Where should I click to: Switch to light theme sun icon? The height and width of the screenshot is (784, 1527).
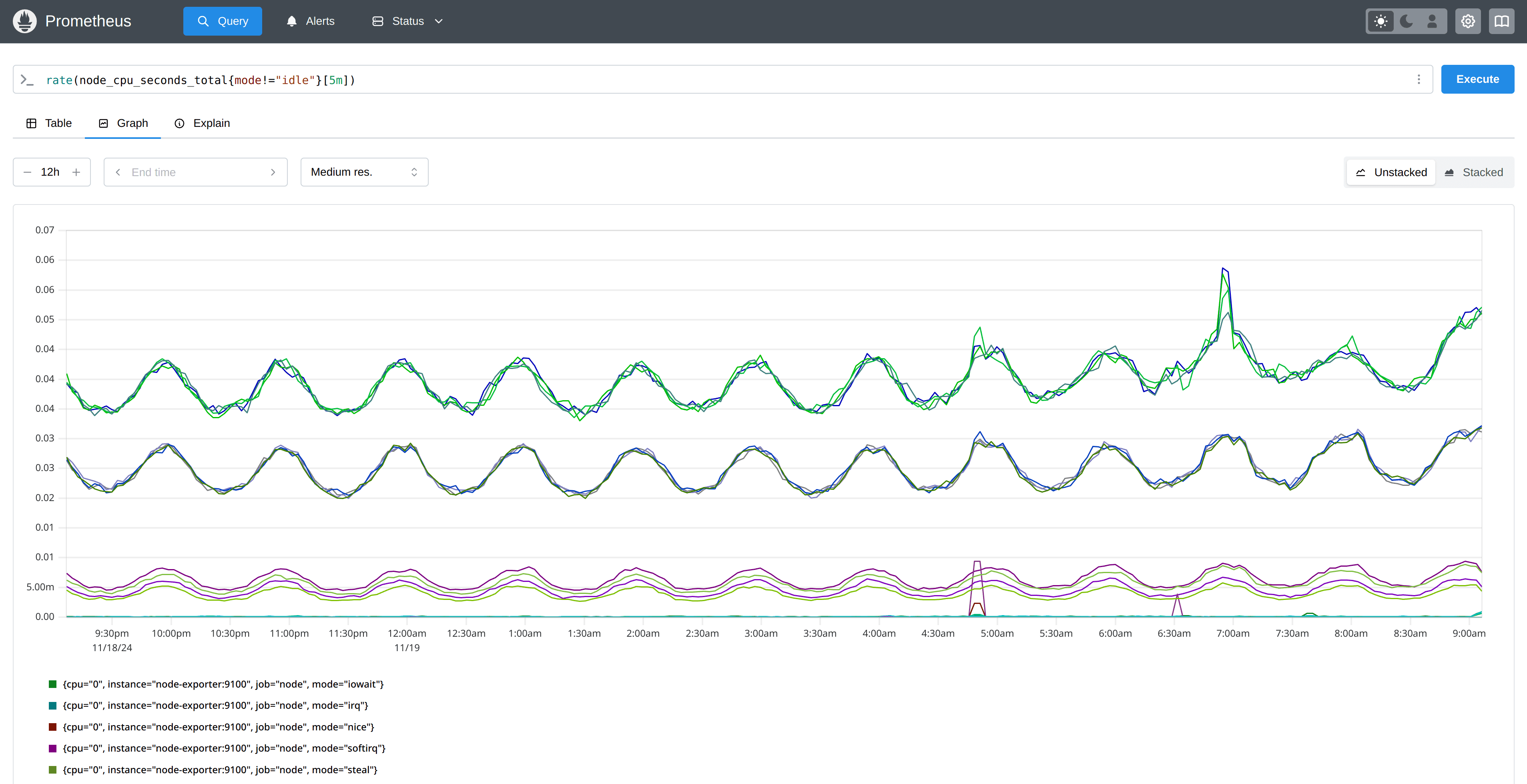point(1381,21)
